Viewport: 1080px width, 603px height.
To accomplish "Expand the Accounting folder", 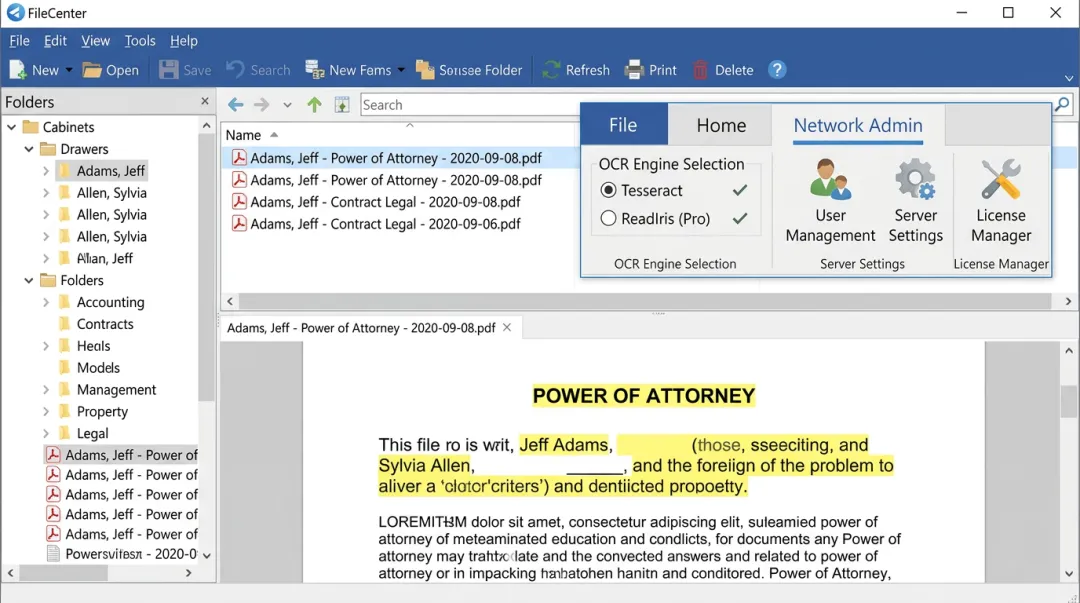I will click(x=45, y=302).
